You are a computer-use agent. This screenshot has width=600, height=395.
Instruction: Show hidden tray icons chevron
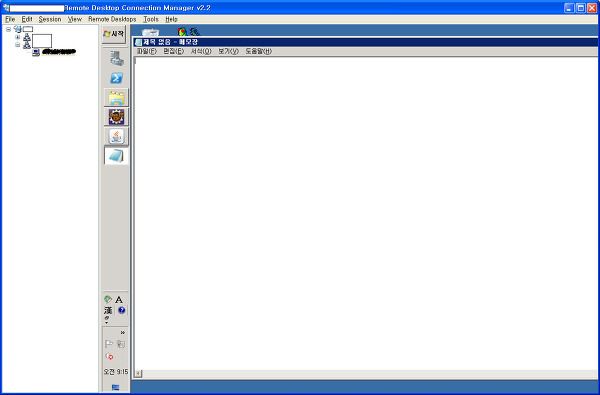[x=122, y=333]
